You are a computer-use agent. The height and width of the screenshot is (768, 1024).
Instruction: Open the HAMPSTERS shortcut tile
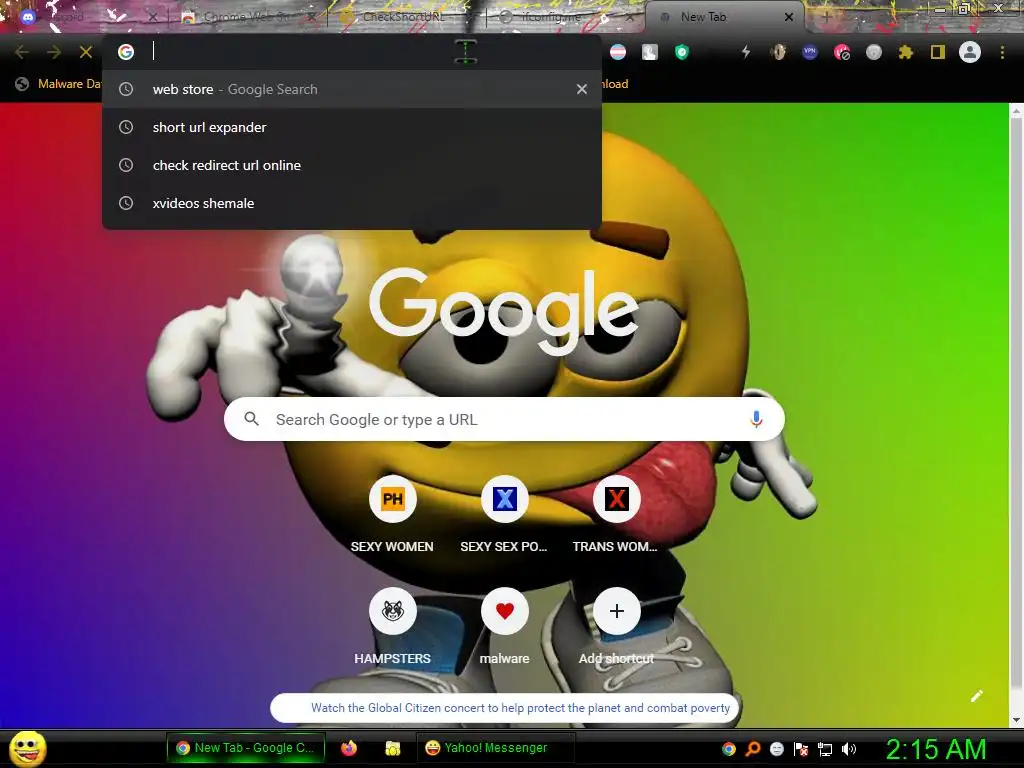392,627
